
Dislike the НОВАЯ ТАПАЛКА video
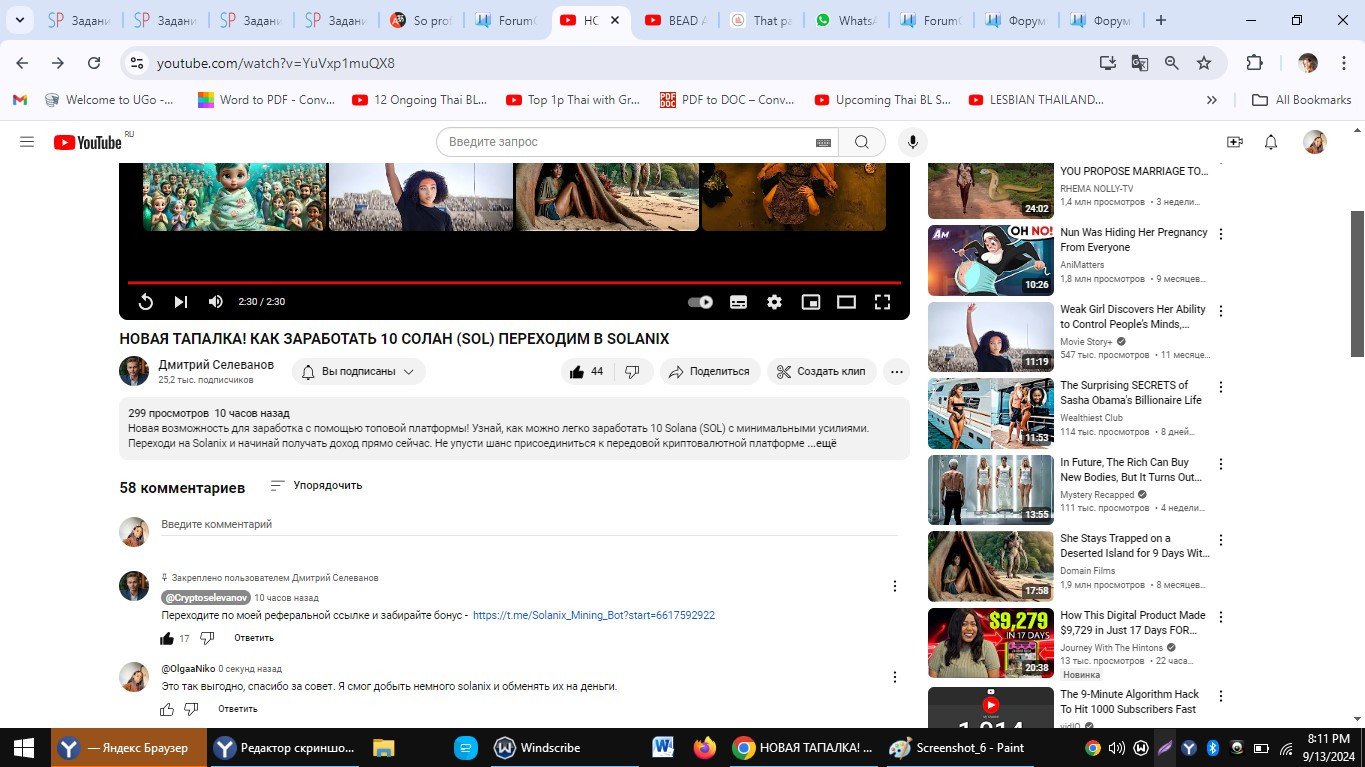632,371
